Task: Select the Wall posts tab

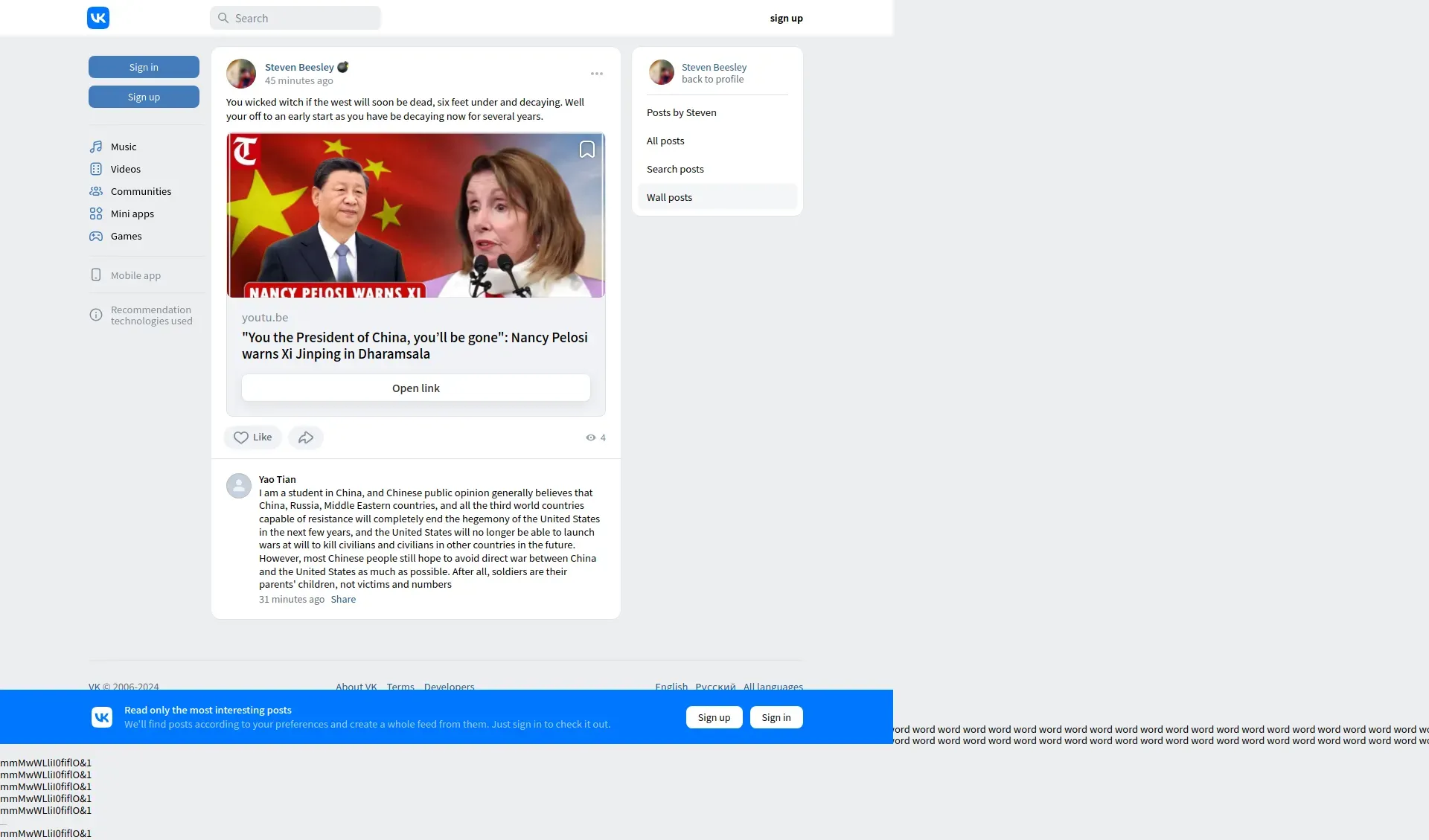Action: 669,197
